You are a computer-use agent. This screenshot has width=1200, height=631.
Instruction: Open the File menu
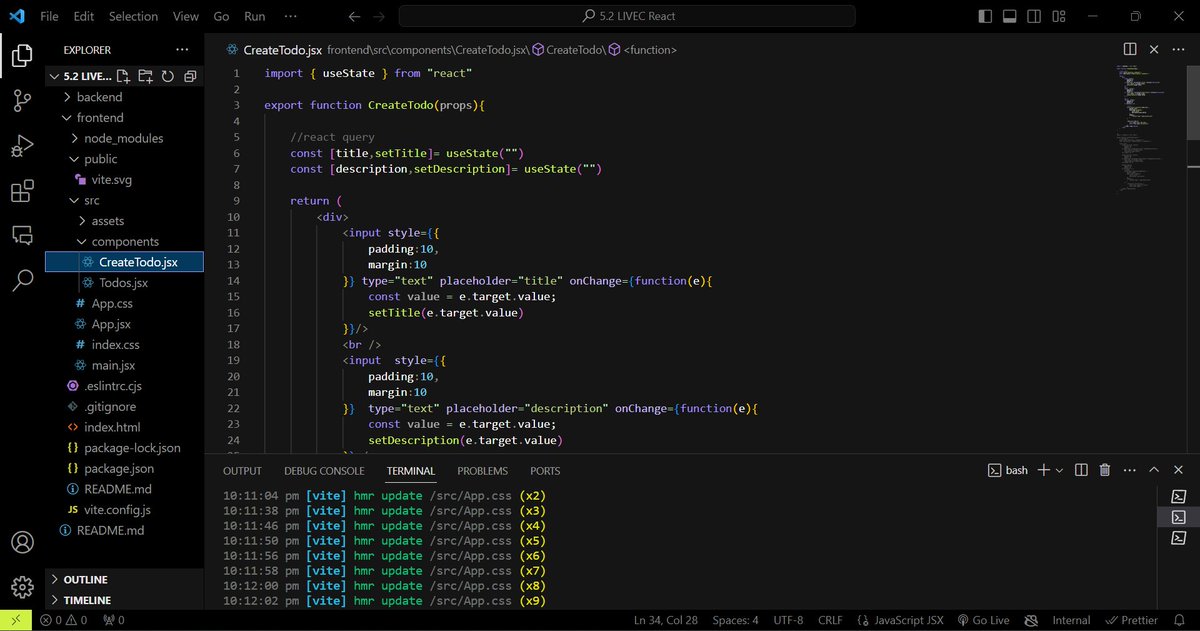click(49, 16)
